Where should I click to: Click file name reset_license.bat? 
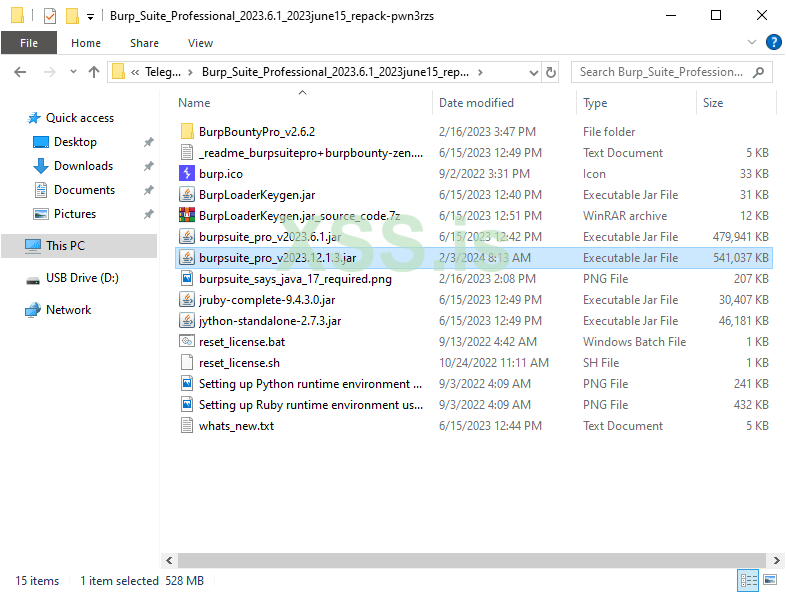coord(242,342)
